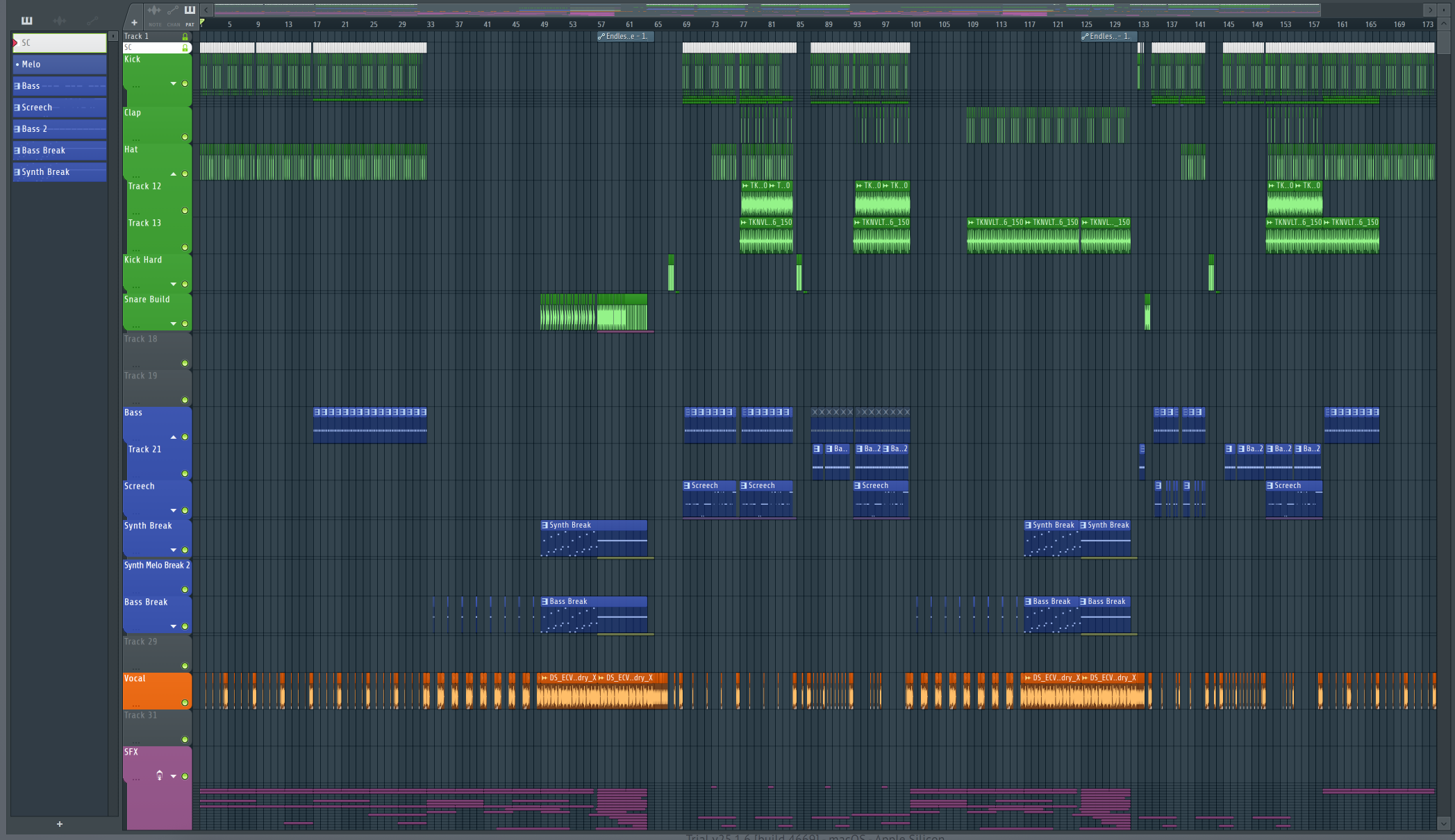
Task: Click the first Endles automation clip icon
Action: coord(601,36)
